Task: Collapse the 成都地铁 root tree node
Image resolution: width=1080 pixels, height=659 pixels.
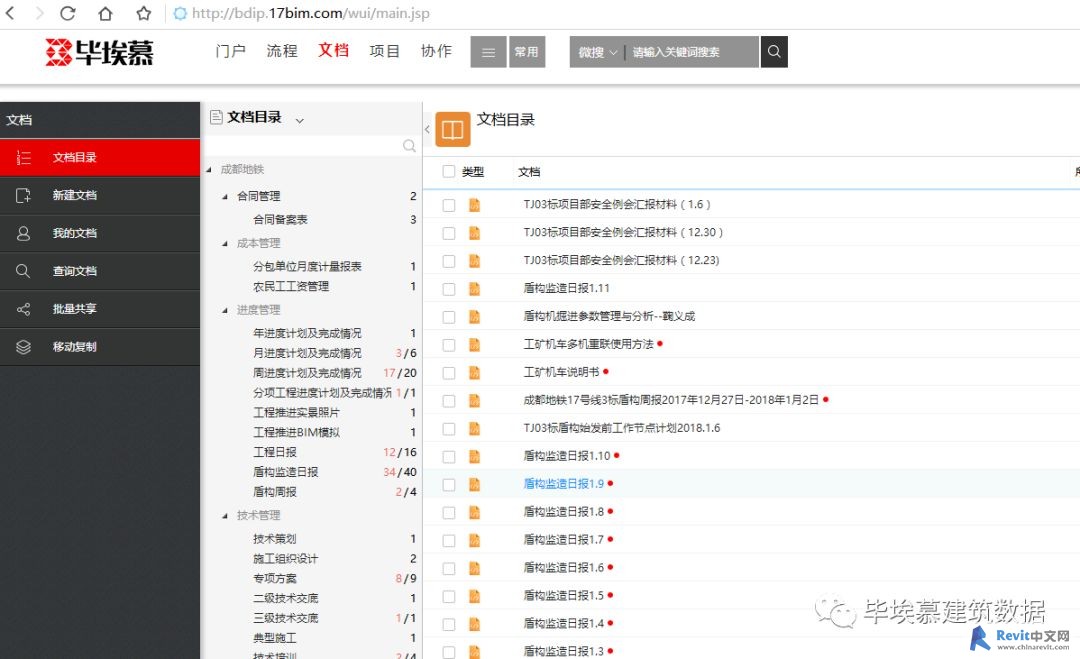Action: pos(209,170)
